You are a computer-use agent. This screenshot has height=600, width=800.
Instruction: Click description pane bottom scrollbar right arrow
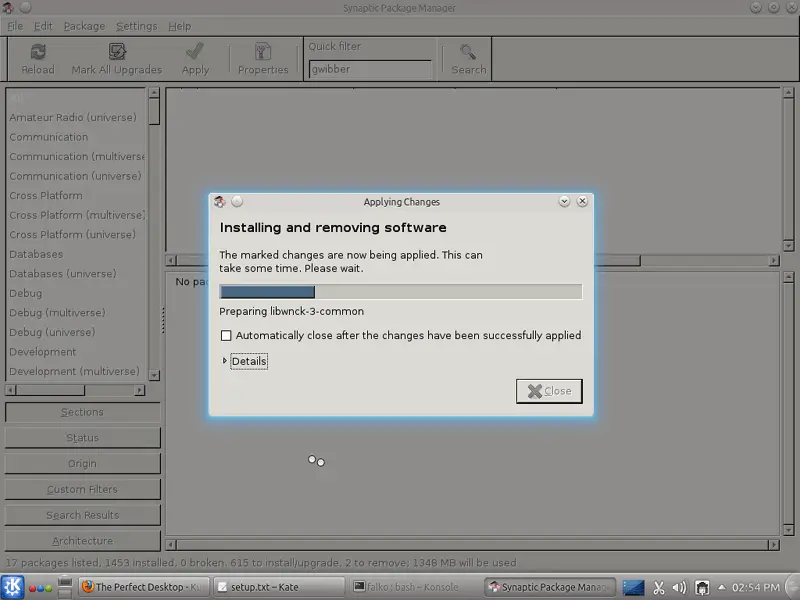773,545
